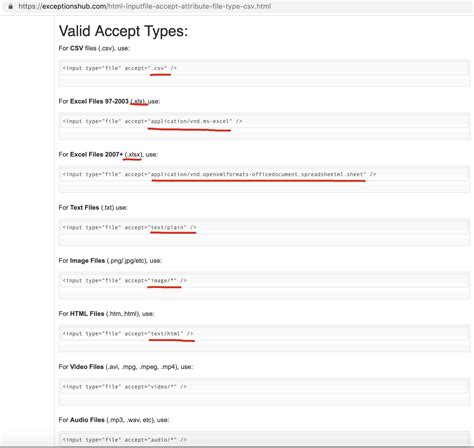474x448 pixels.
Task: Click the text/html accept code line
Action: pyautogui.click(x=128, y=334)
